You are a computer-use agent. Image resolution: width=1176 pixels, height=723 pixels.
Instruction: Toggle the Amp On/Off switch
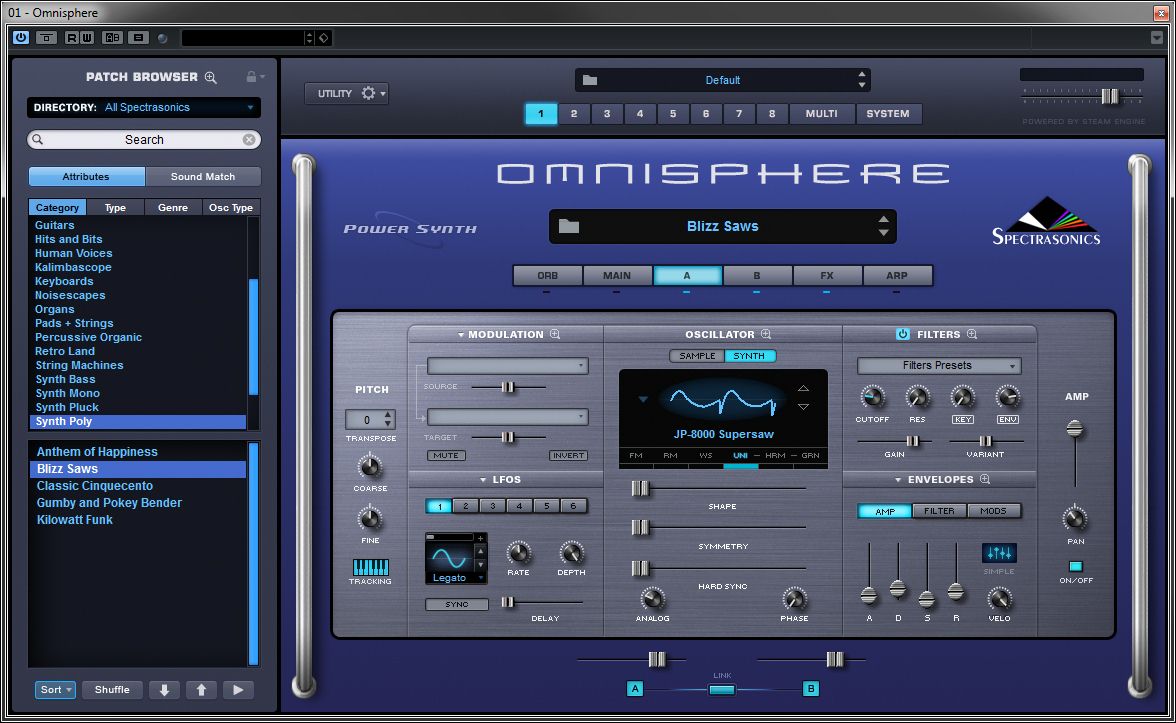tap(1076, 566)
